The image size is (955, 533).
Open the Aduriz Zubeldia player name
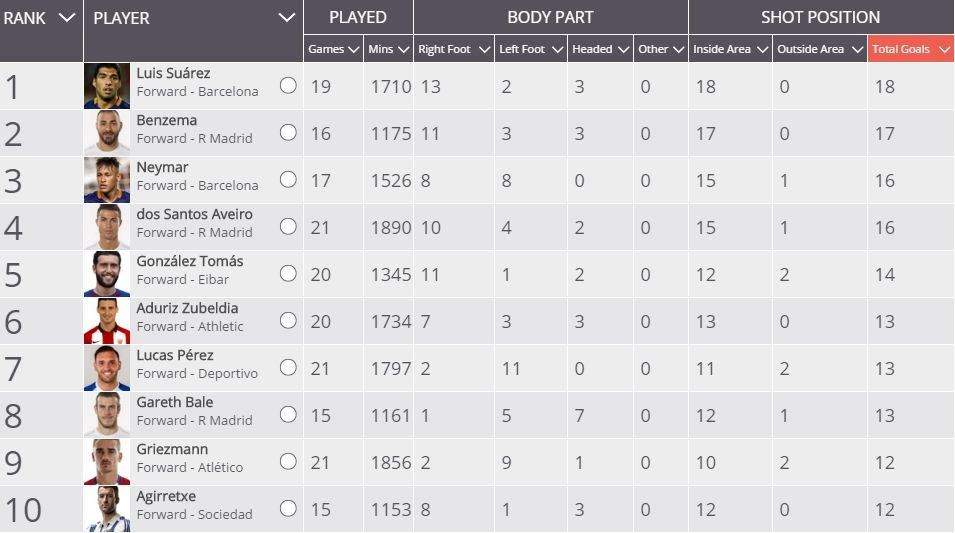187,308
